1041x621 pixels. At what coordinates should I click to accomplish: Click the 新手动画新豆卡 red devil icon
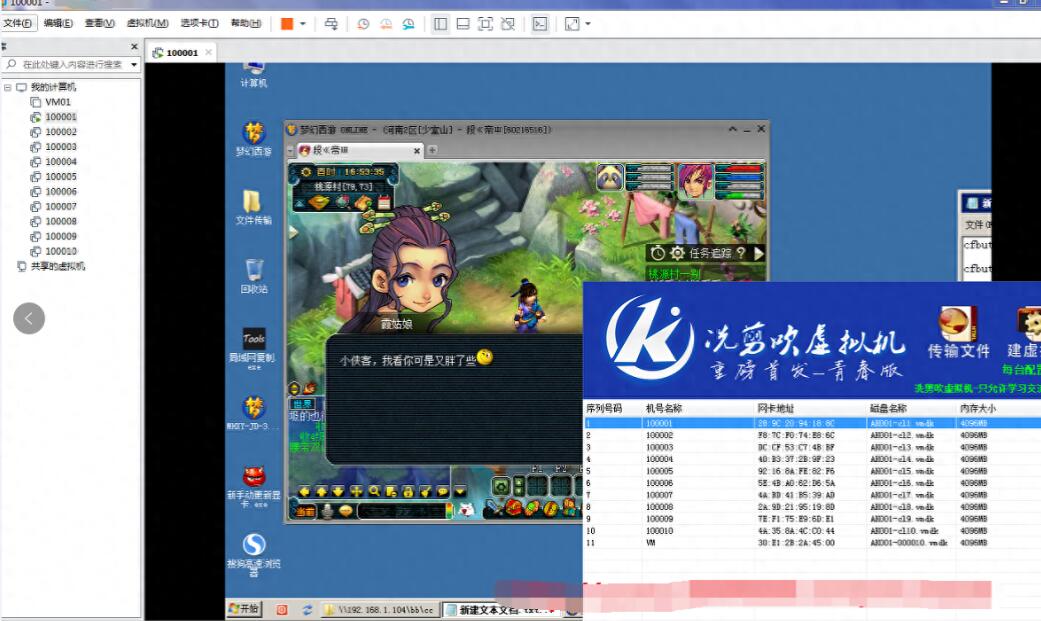[253, 487]
